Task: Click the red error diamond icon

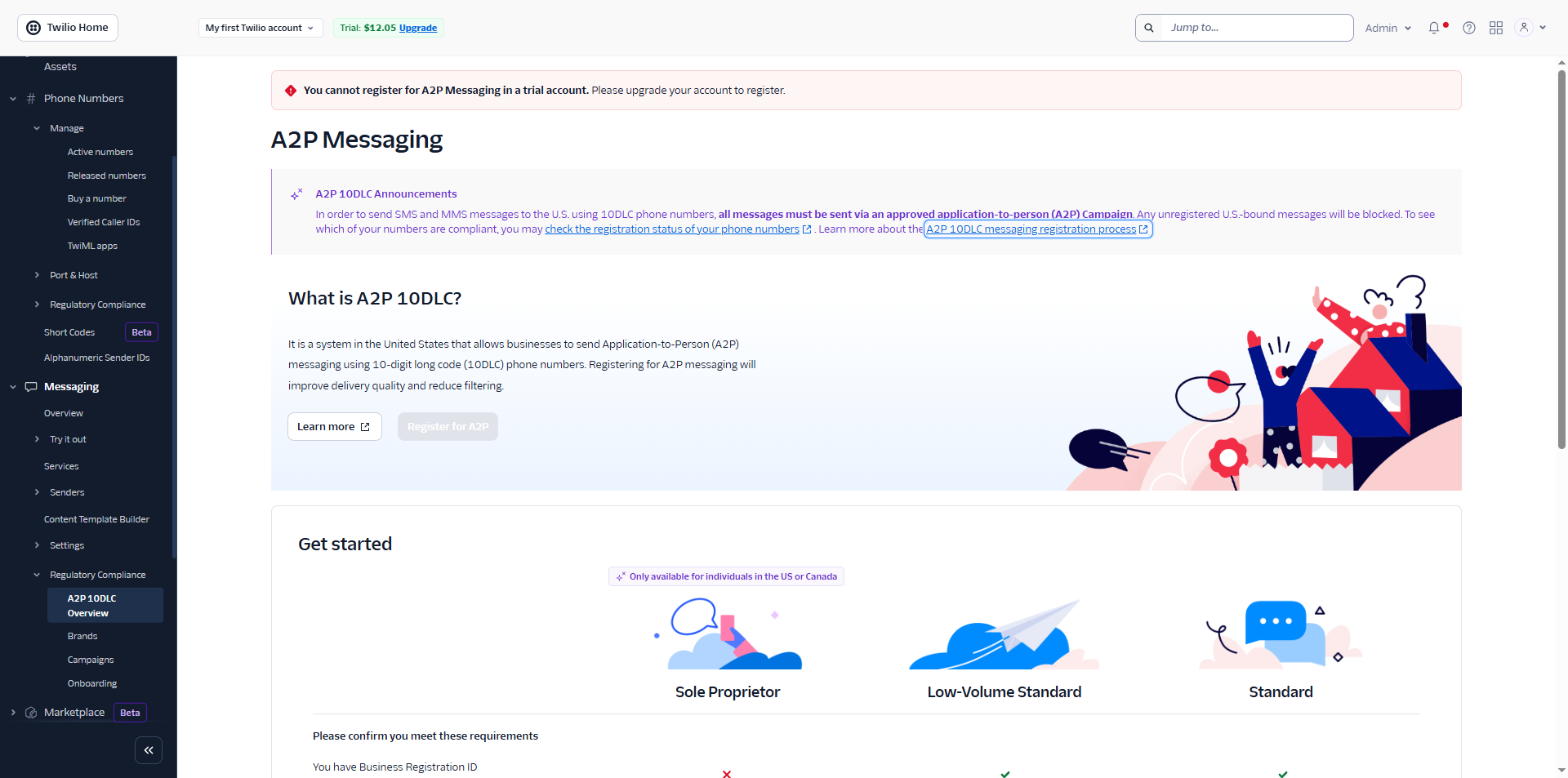Action: (291, 91)
